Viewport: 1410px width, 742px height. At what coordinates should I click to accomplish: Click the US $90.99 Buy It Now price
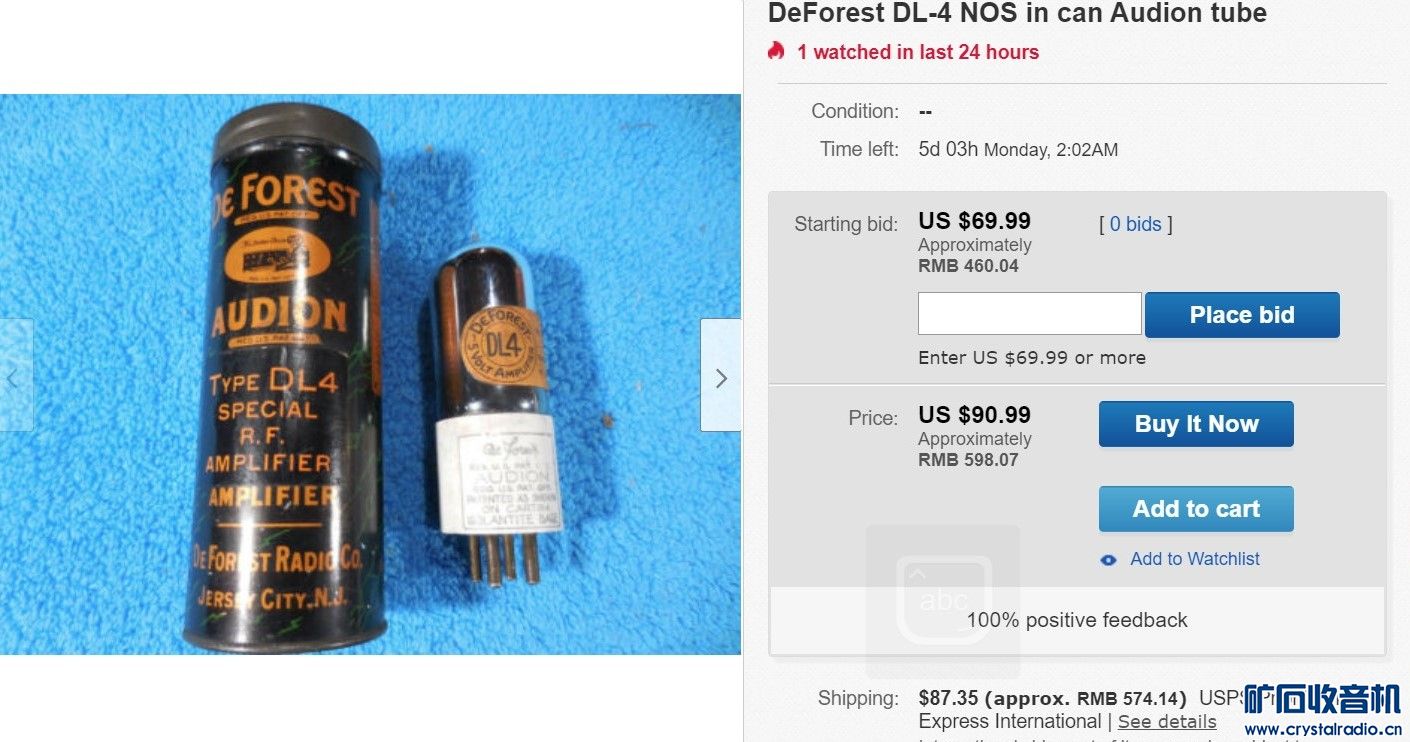coord(974,415)
